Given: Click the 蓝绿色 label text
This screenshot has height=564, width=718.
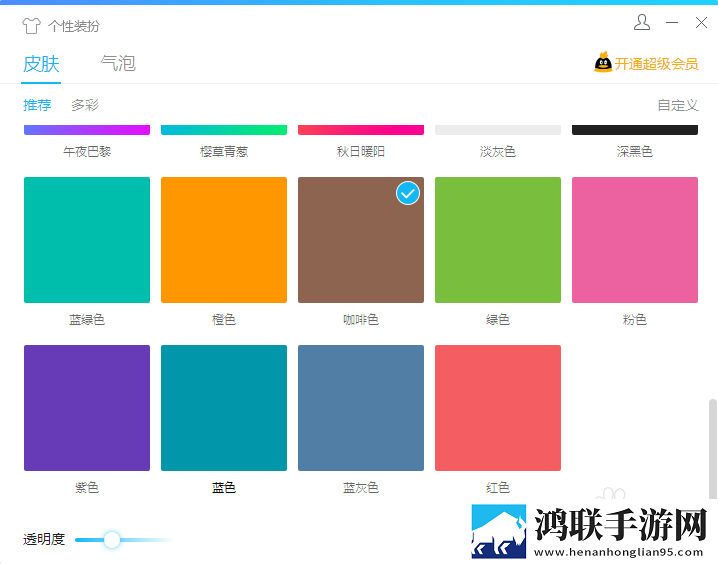Looking at the screenshot, I should click(x=87, y=320).
